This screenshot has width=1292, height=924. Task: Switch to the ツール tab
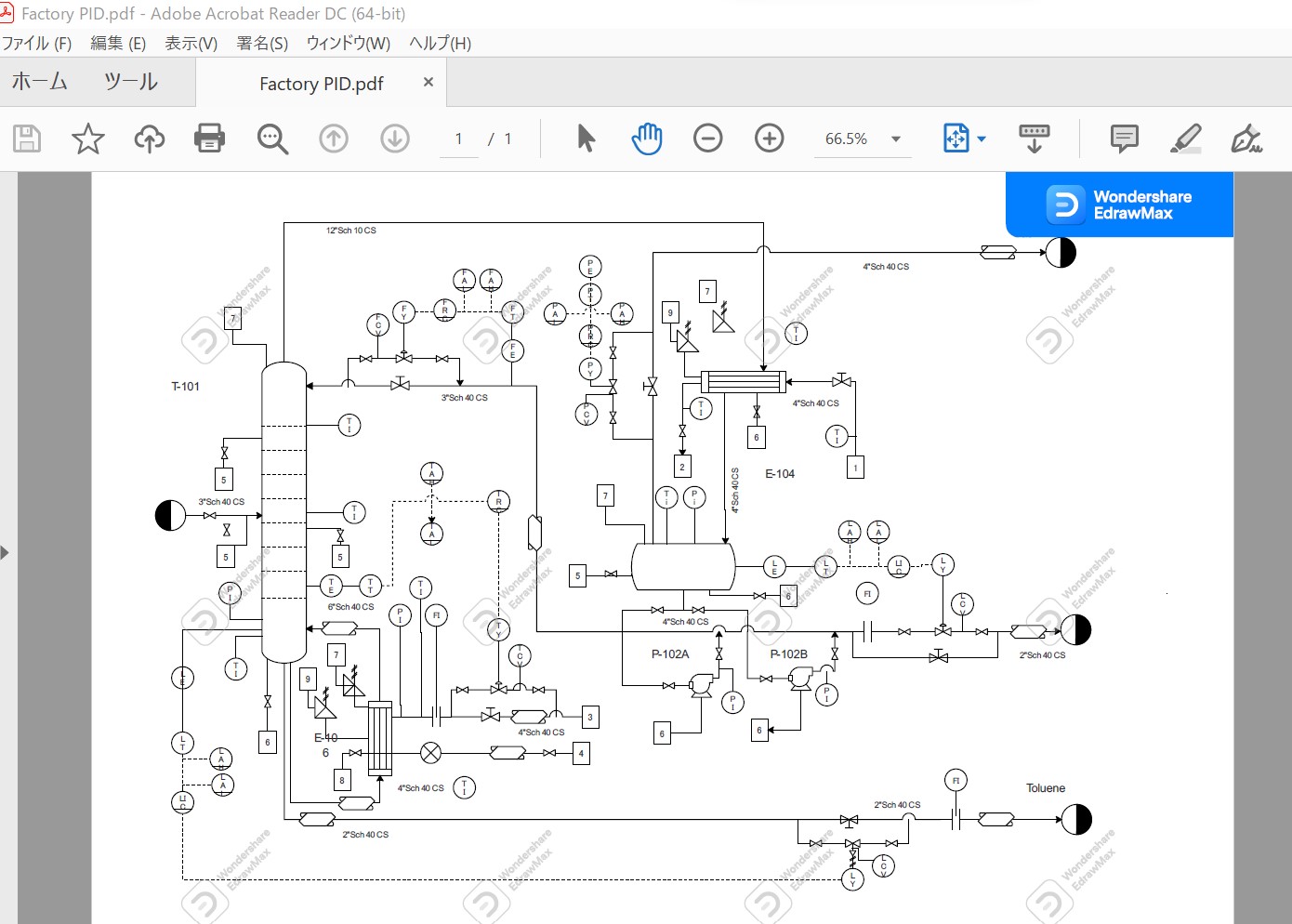click(x=131, y=83)
